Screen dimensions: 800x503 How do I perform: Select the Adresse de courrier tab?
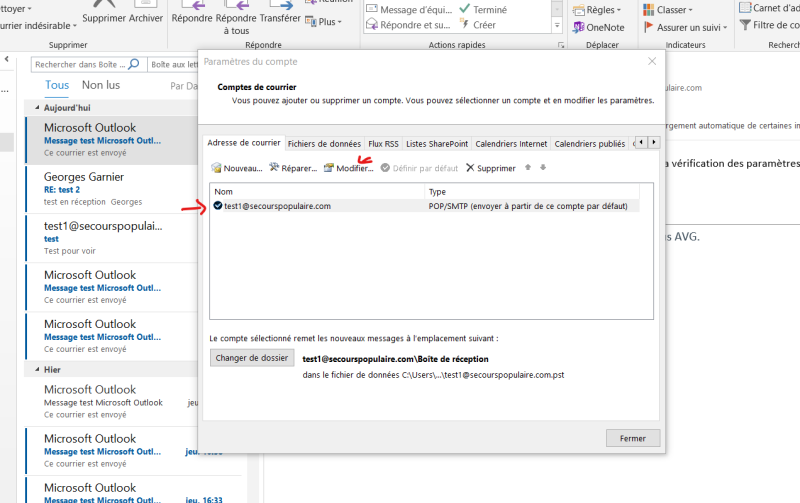coord(243,143)
